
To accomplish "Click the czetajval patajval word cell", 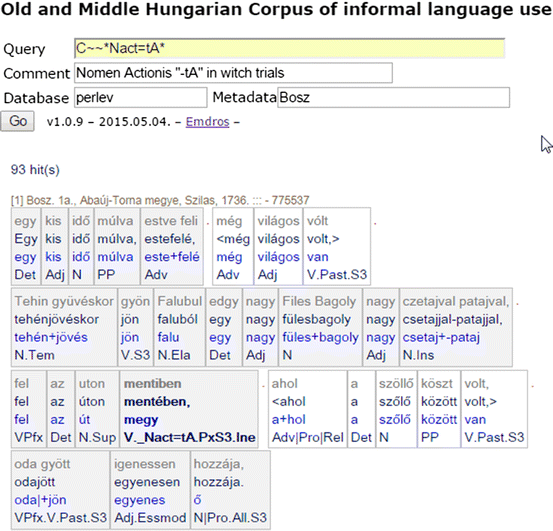I will [x=456, y=327].
